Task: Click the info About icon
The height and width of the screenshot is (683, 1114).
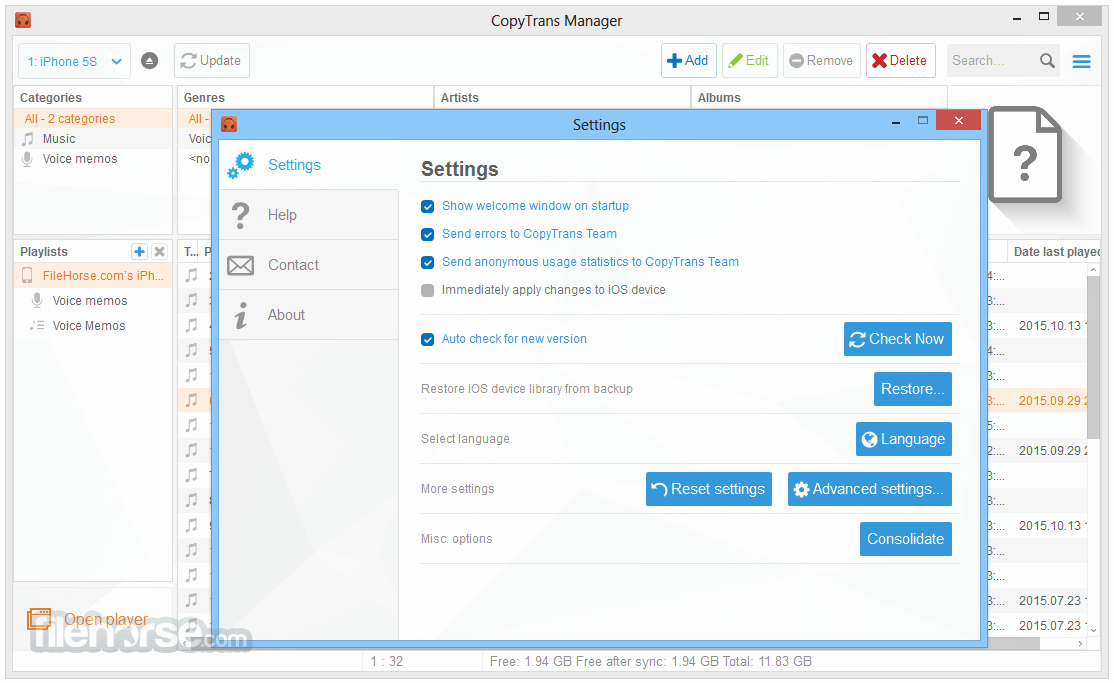Action: (x=242, y=315)
